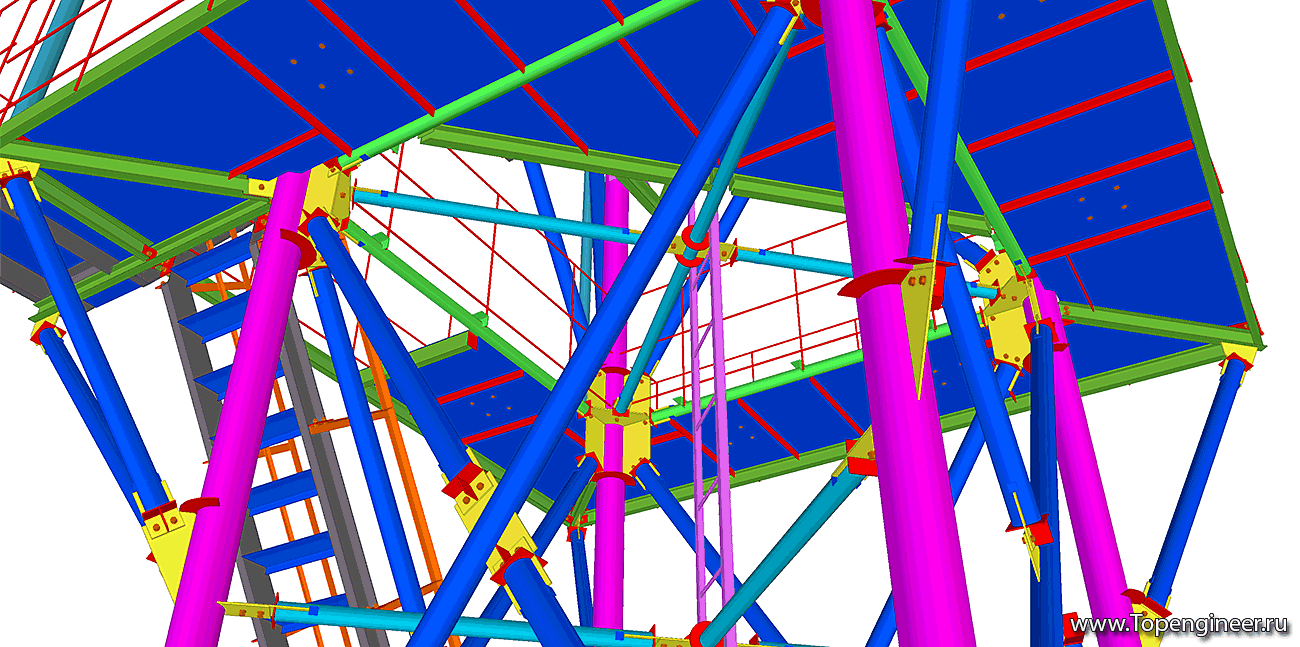Select the long triangular yellow gusset plate
The width and height of the screenshot is (1300, 647).
point(919,322)
